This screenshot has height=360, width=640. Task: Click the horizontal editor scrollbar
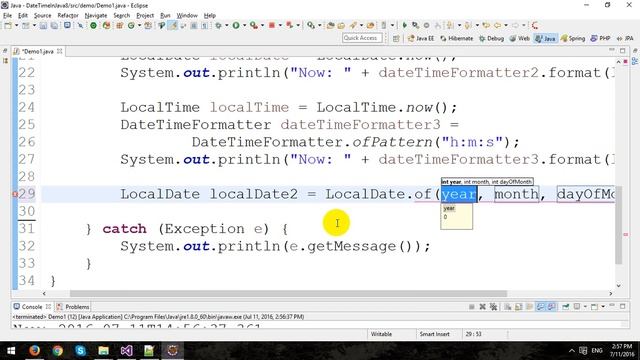(x=288, y=293)
